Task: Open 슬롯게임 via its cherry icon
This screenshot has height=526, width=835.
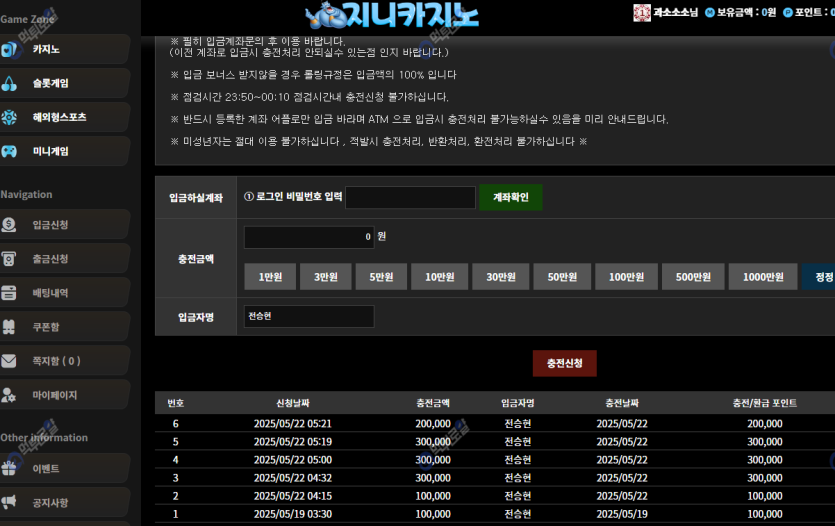Action: click(x=10, y=84)
